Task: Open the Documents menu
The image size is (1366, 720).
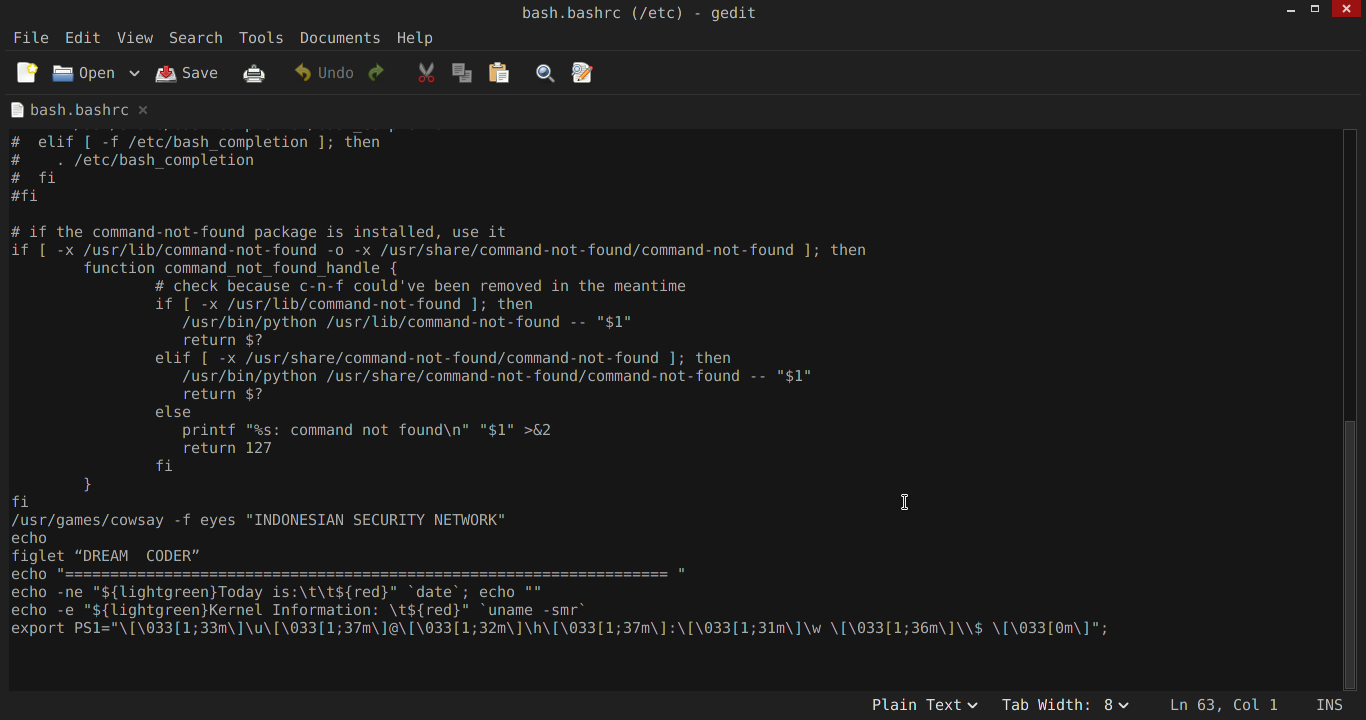Action: coord(339,37)
